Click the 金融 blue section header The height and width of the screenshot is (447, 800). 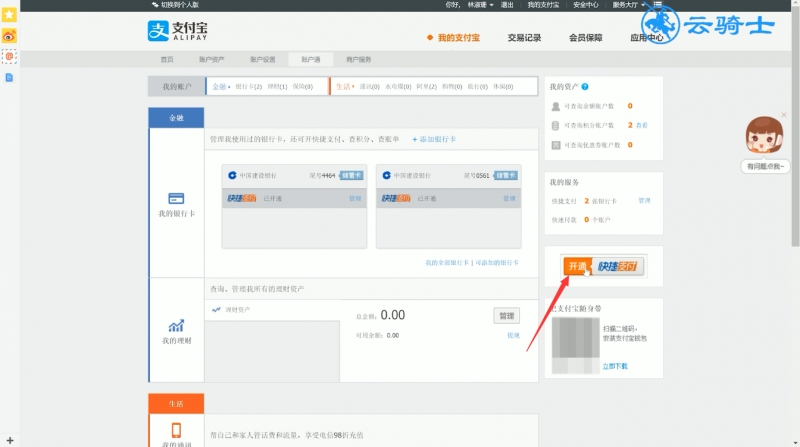click(x=176, y=118)
